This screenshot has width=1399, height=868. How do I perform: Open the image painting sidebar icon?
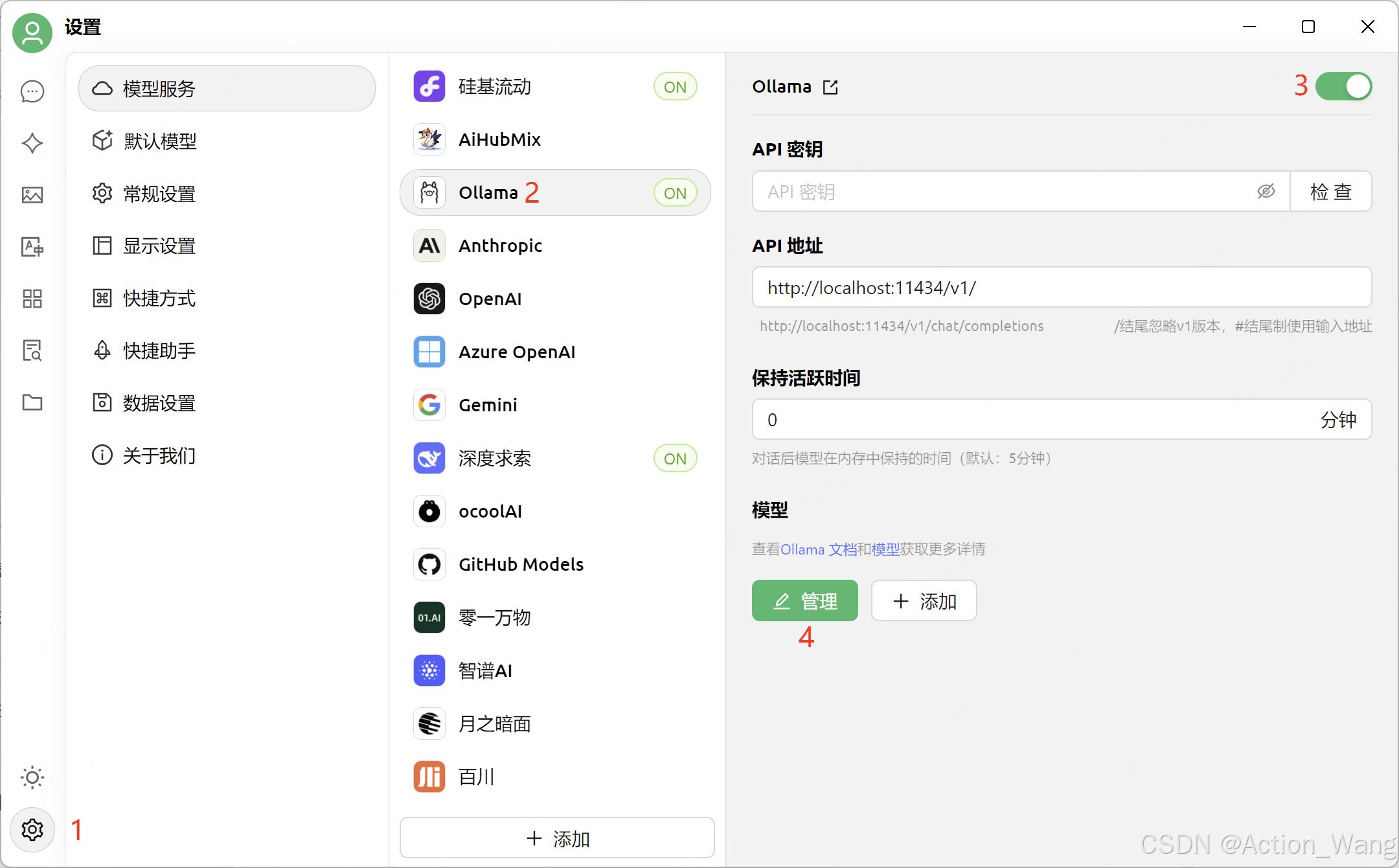click(x=32, y=195)
